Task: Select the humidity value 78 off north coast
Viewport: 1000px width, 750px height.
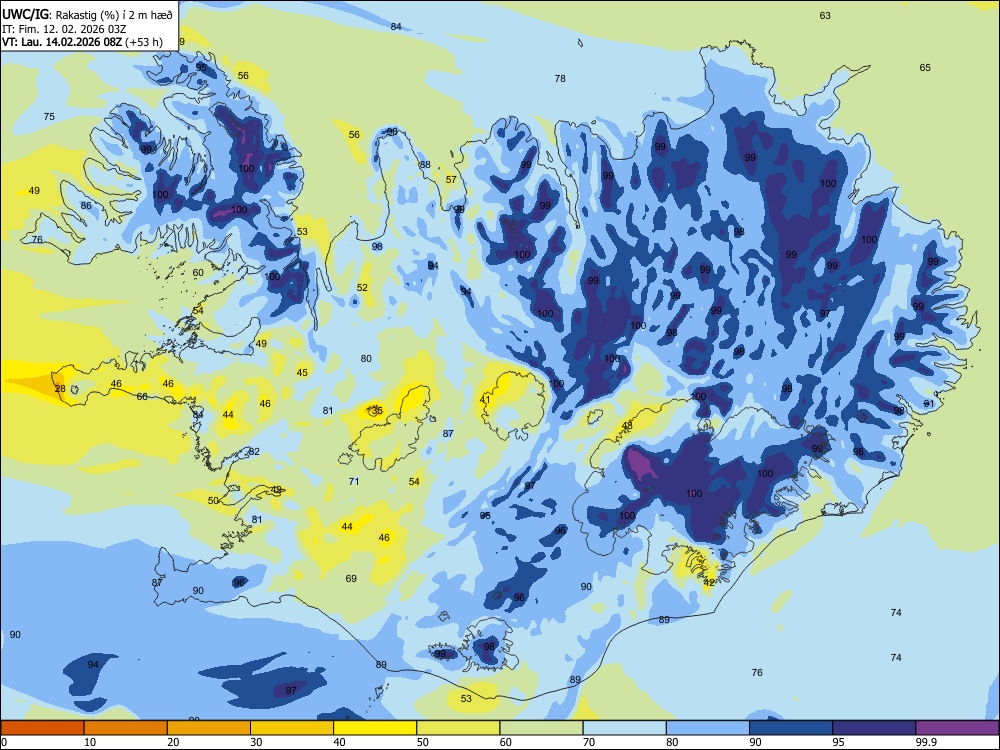Action: click(560, 78)
